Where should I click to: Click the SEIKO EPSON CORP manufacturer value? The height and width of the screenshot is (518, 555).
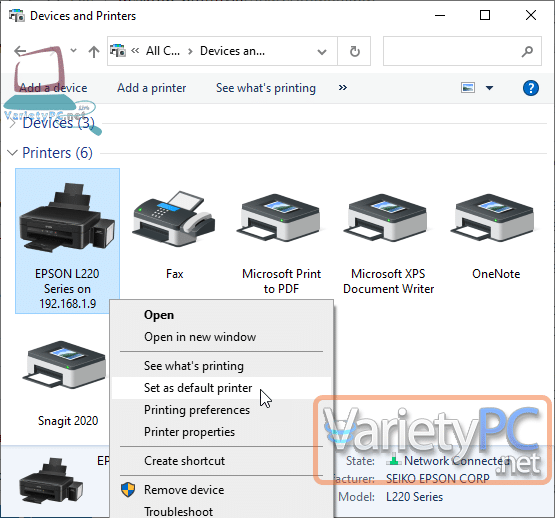tap(437, 479)
